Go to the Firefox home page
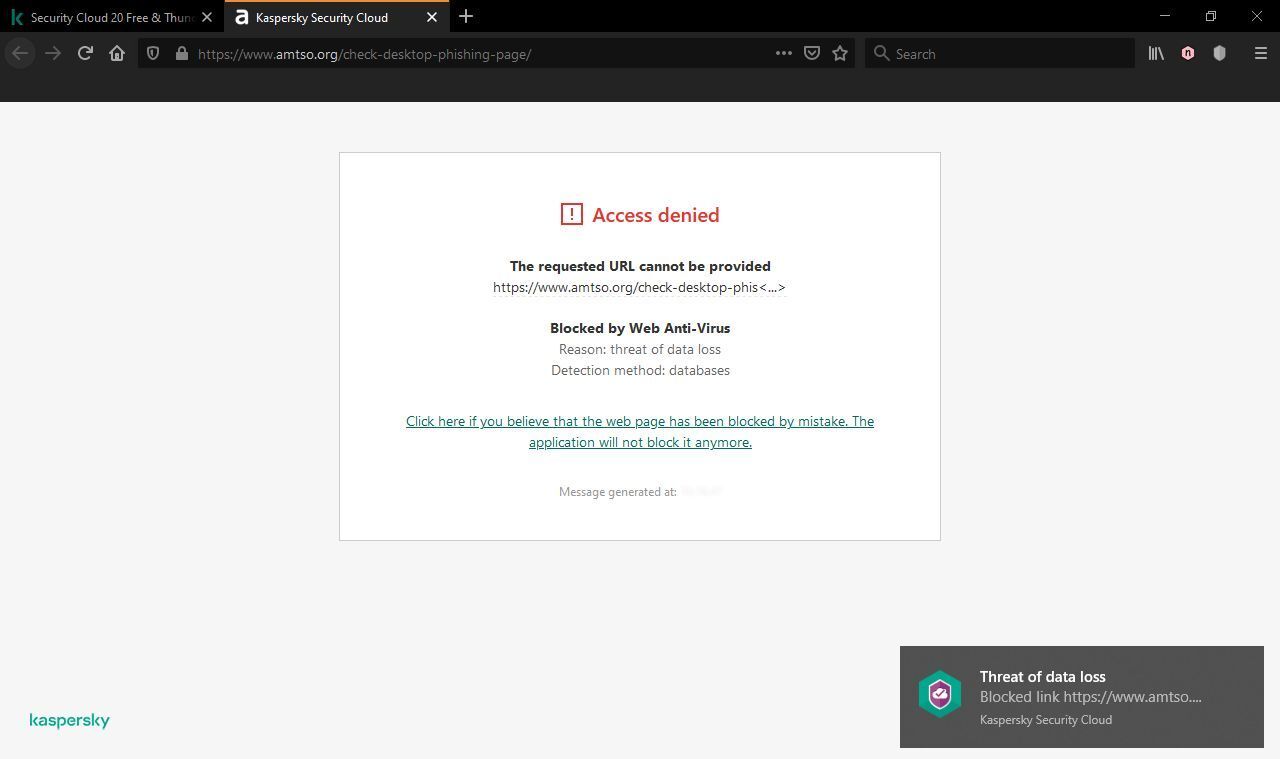Image resolution: width=1280 pixels, height=759 pixels. [117, 54]
